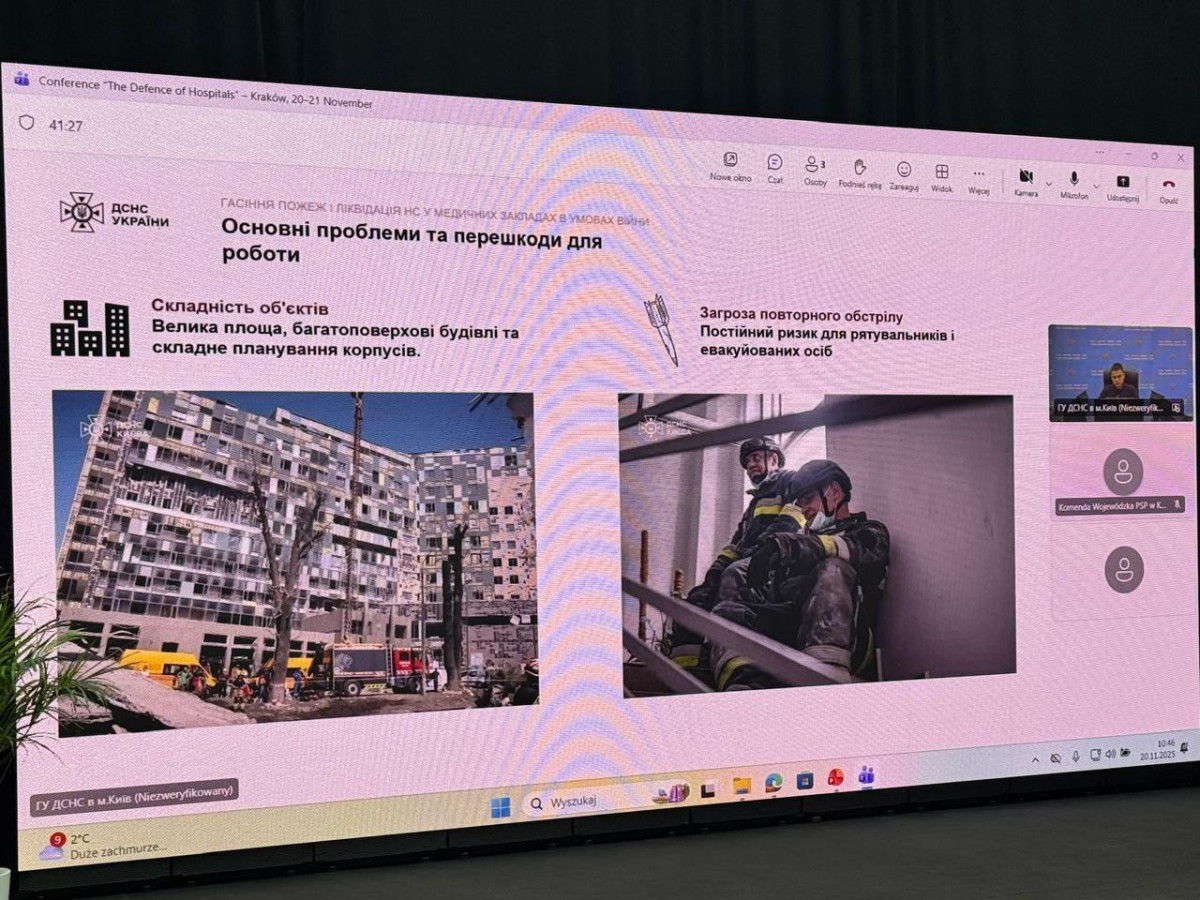Screen dimensions: 1200x900
Task: Open the Windows Start menu
Action: [500, 807]
